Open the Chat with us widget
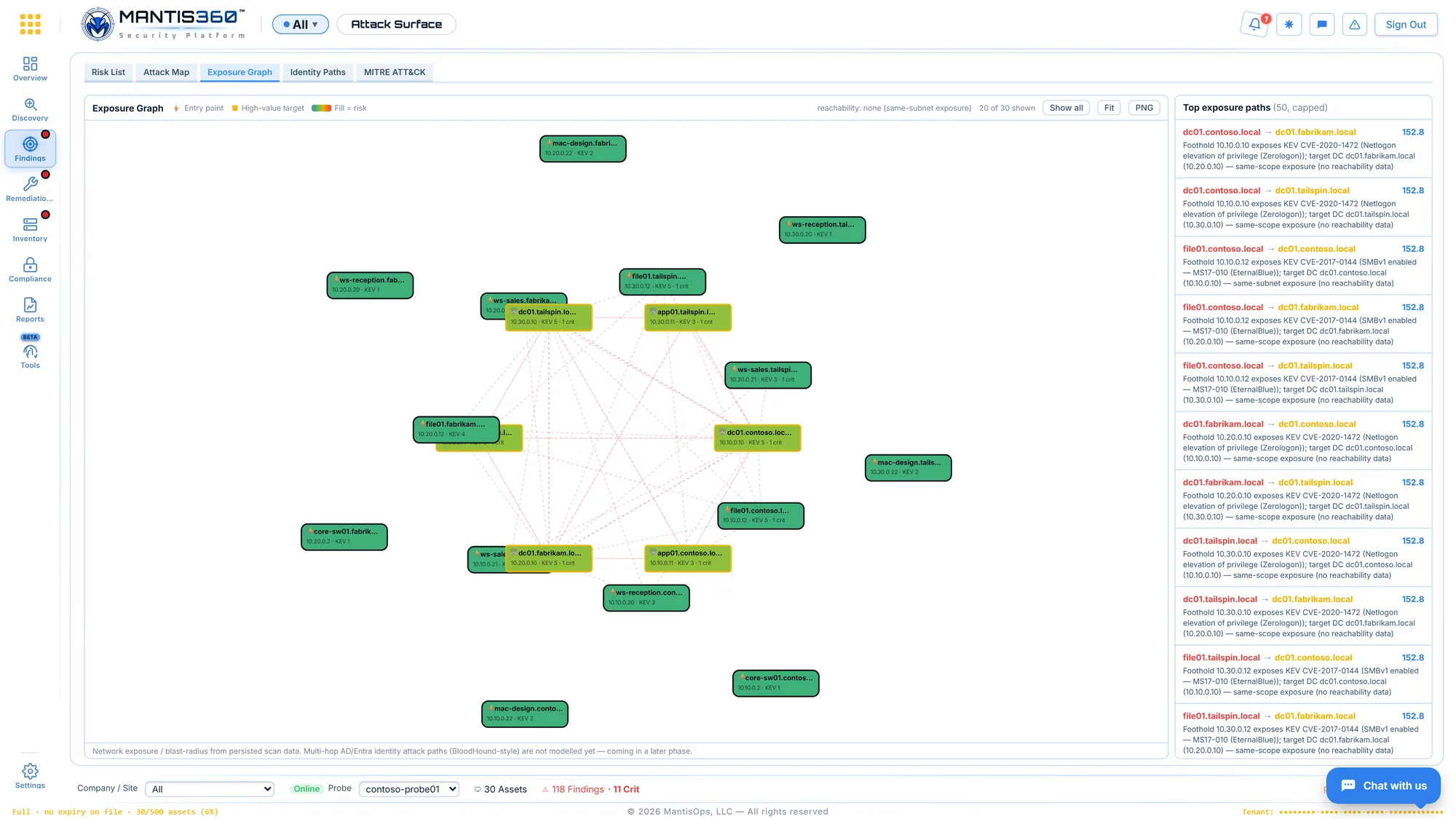 tap(1383, 786)
